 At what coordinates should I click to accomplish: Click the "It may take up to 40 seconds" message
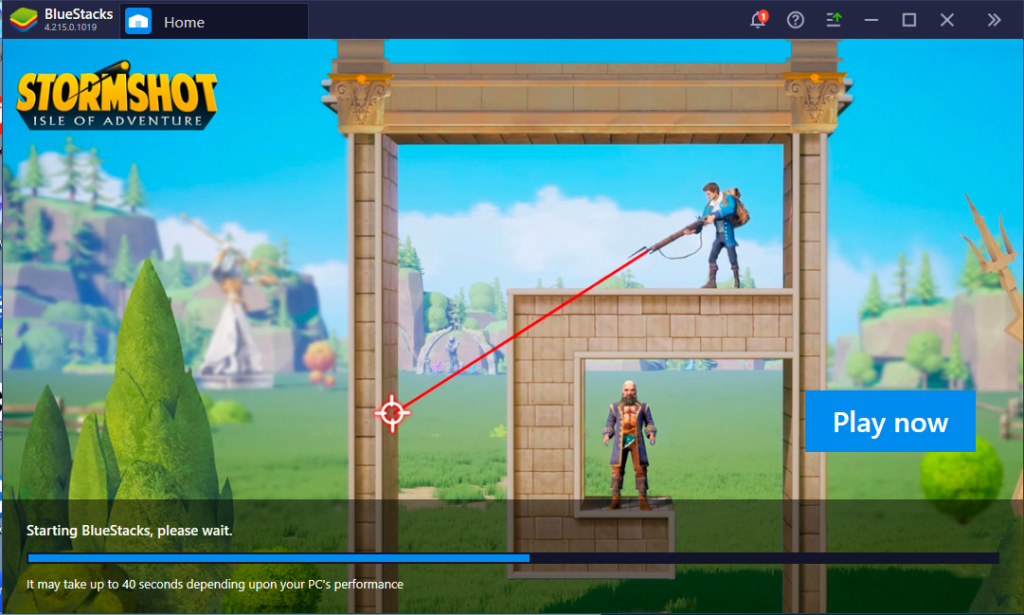(x=215, y=584)
